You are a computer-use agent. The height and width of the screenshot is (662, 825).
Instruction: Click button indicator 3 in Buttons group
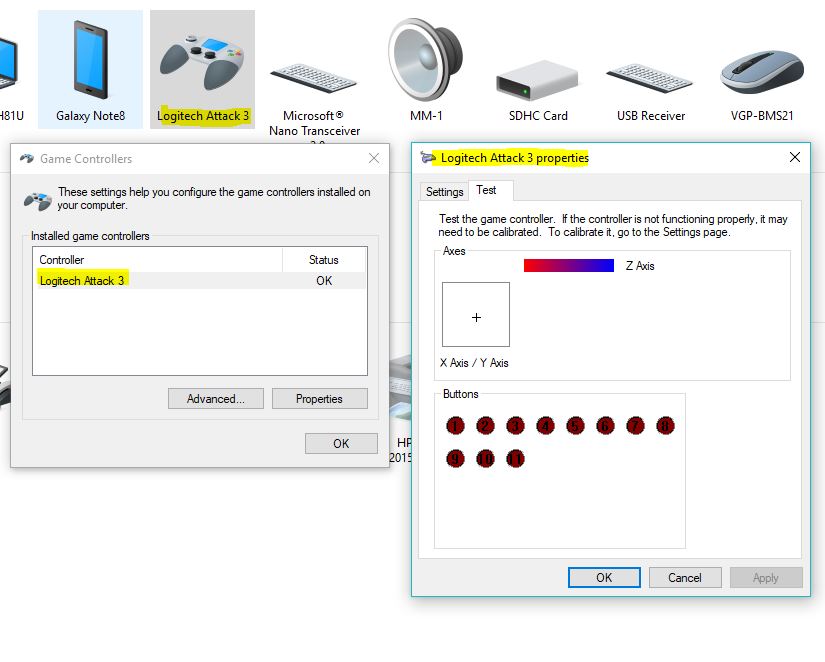coord(515,425)
